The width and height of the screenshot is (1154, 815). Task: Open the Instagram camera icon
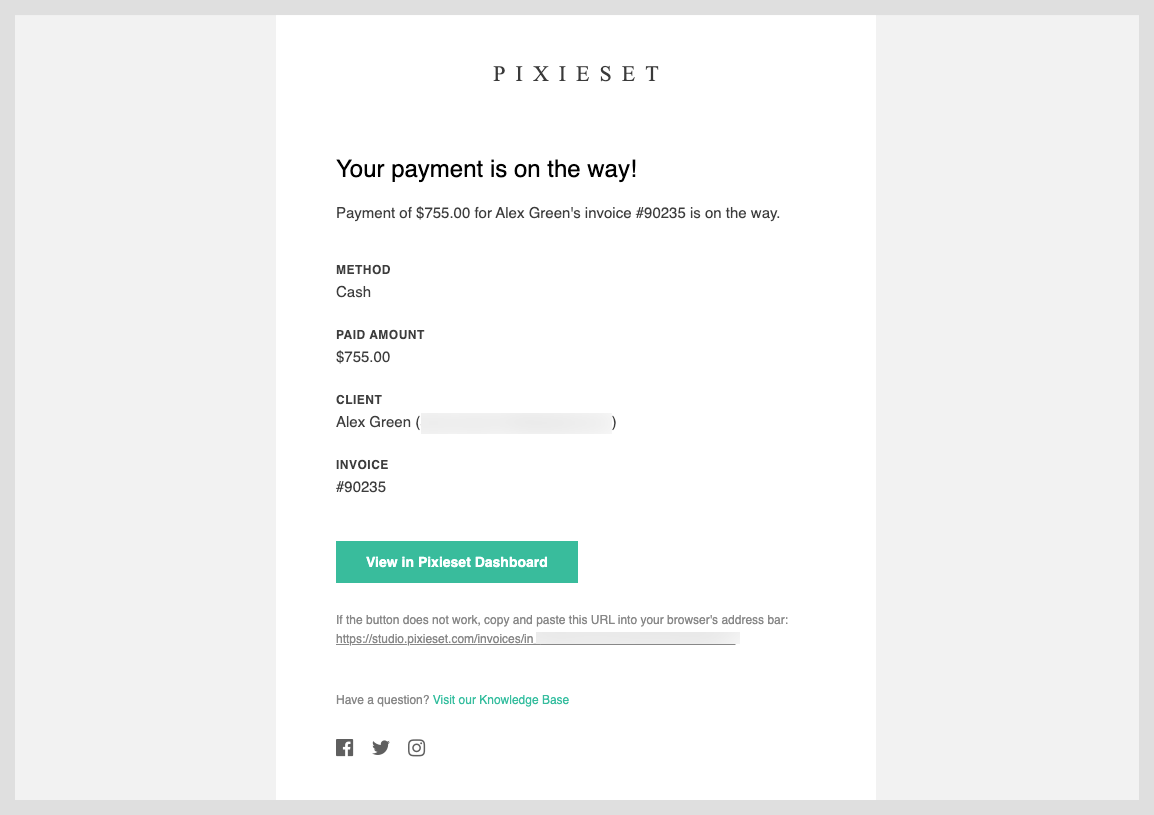coord(417,747)
